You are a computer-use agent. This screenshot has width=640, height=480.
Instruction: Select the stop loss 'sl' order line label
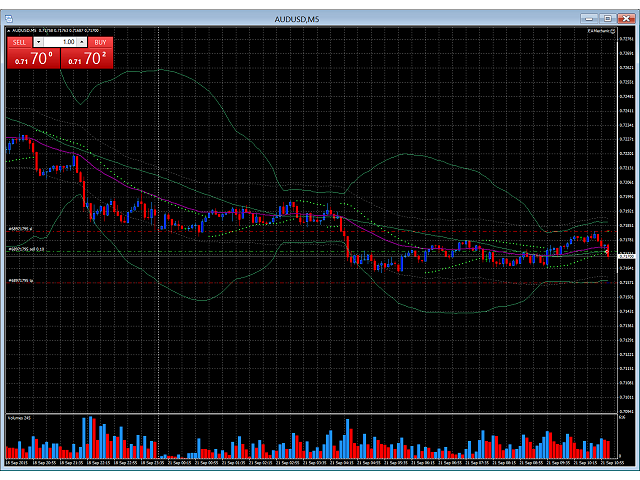[20, 229]
